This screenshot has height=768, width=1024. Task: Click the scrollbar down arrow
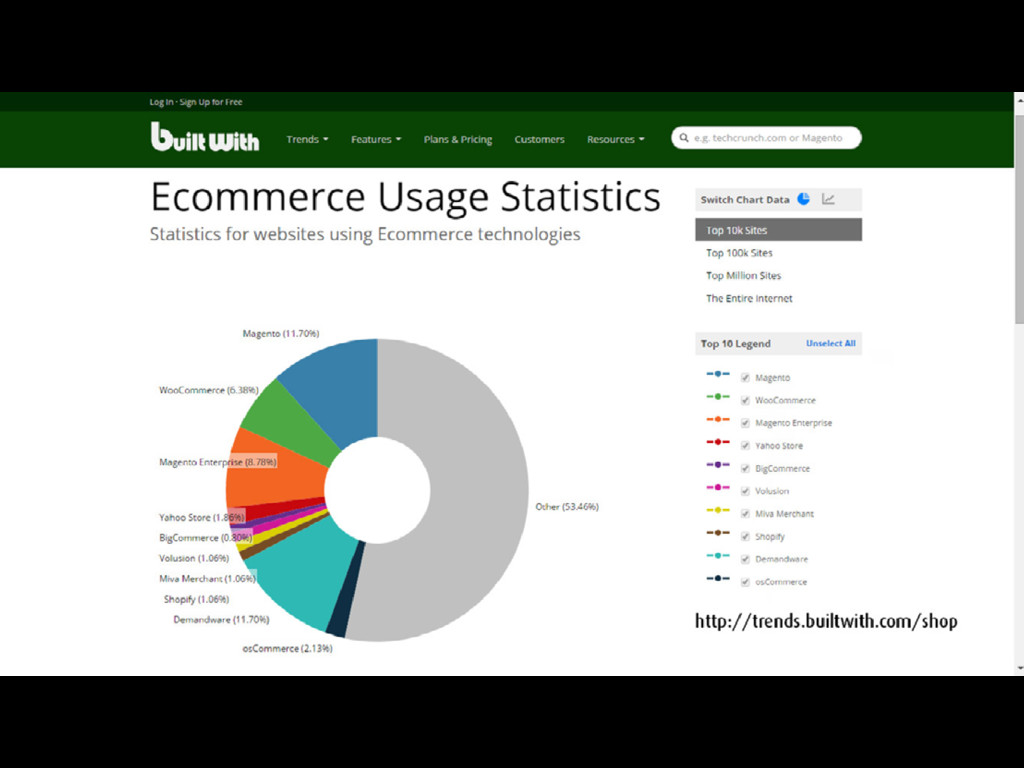(x=1019, y=668)
